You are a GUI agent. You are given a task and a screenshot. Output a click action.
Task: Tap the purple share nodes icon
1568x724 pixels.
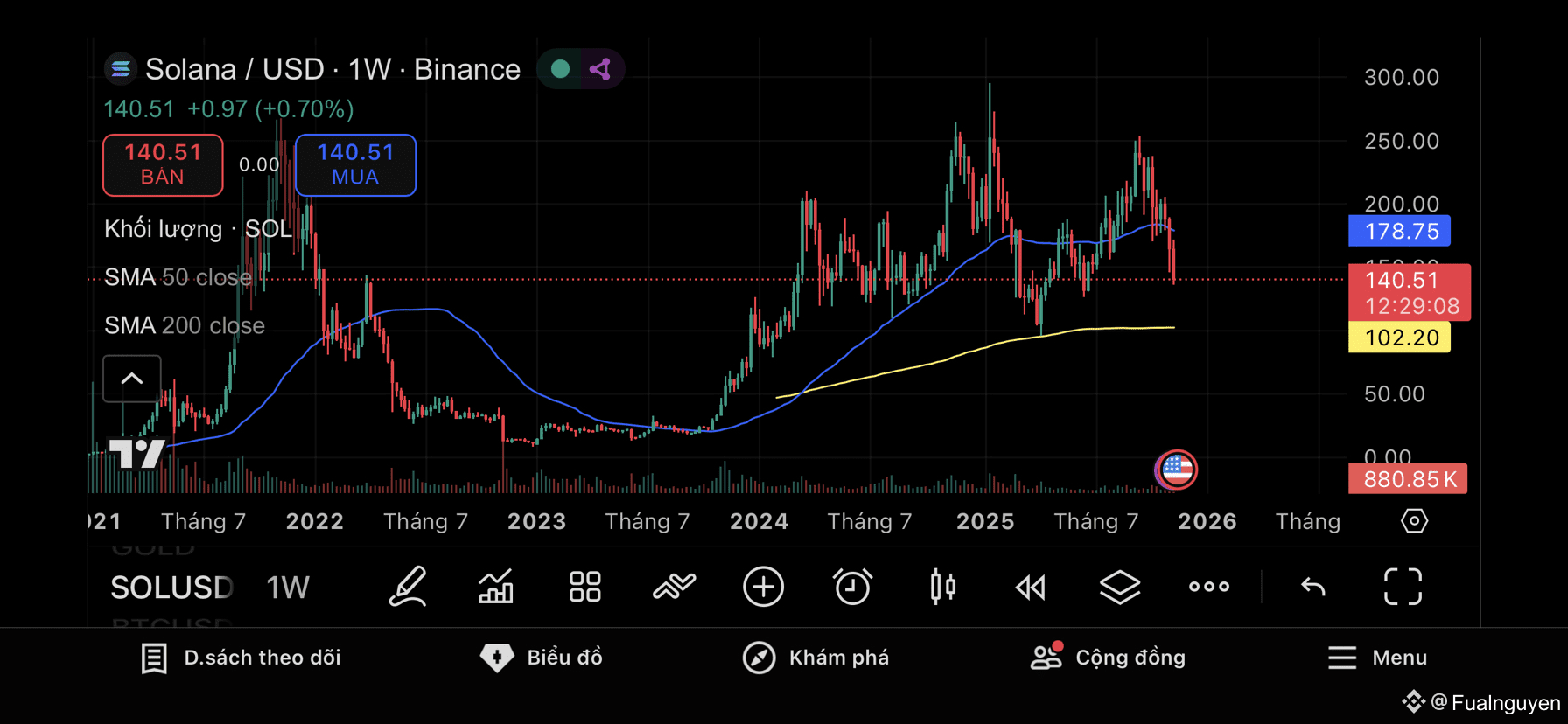(x=600, y=69)
